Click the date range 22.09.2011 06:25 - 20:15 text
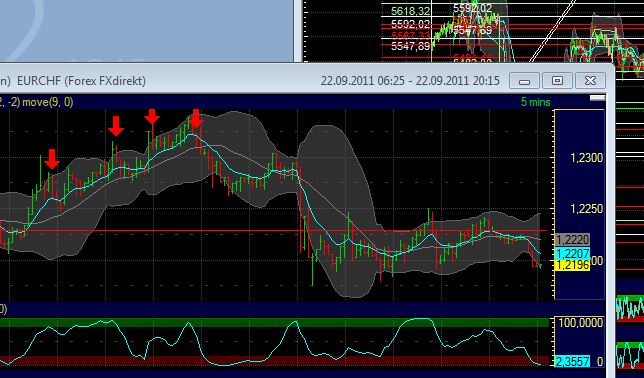Screen dimensions: 644x378 pos(410,81)
